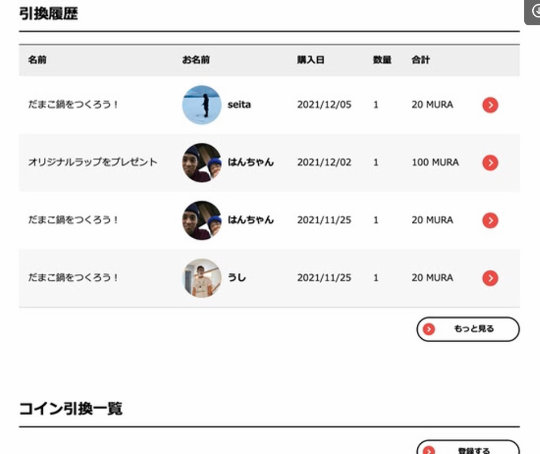Select the date 2021/12/02

324,162
